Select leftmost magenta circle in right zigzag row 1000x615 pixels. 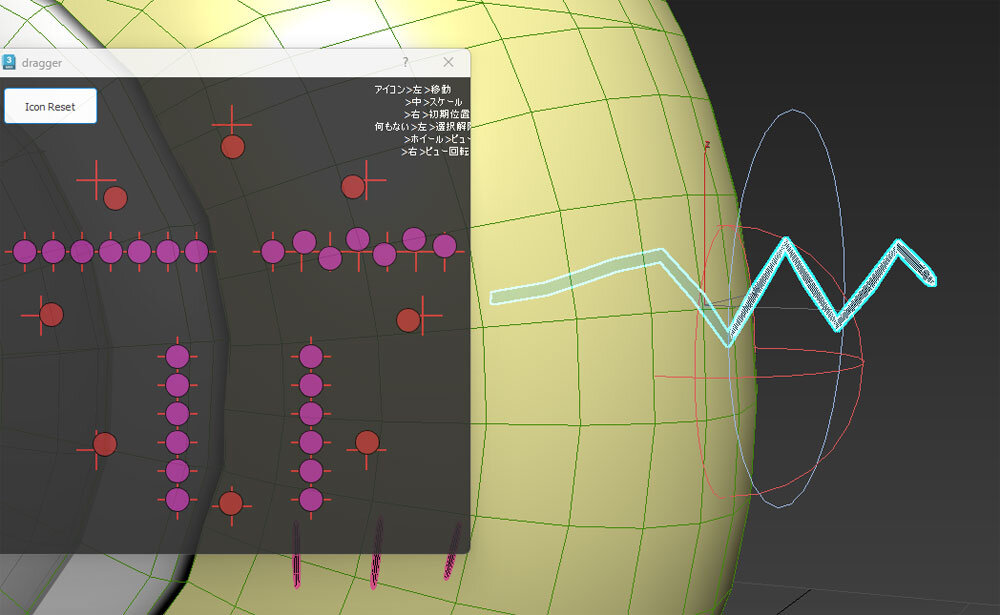pyautogui.click(x=273, y=251)
